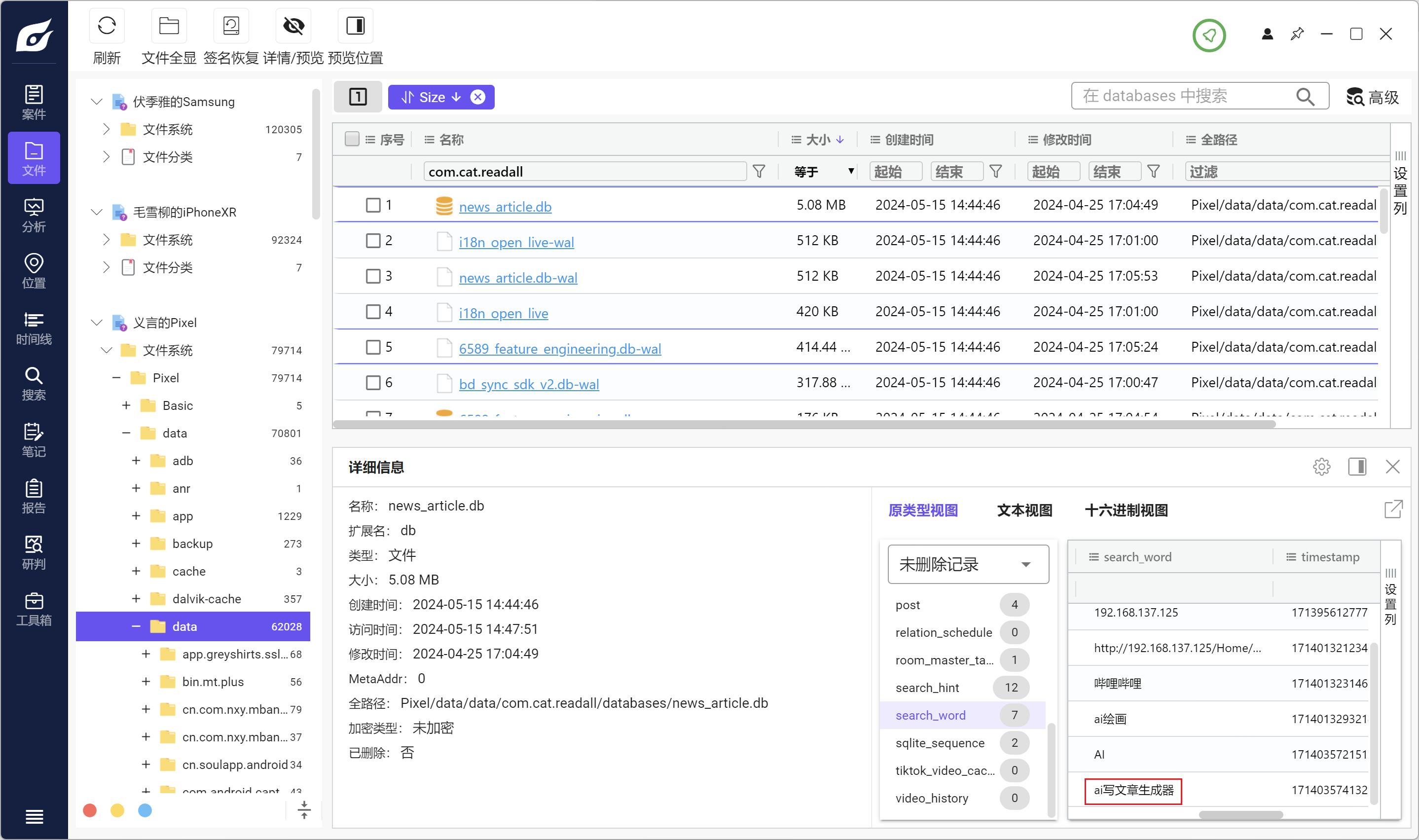Remove the Size sort chip
Image resolution: width=1419 pixels, height=840 pixels.
[x=478, y=97]
